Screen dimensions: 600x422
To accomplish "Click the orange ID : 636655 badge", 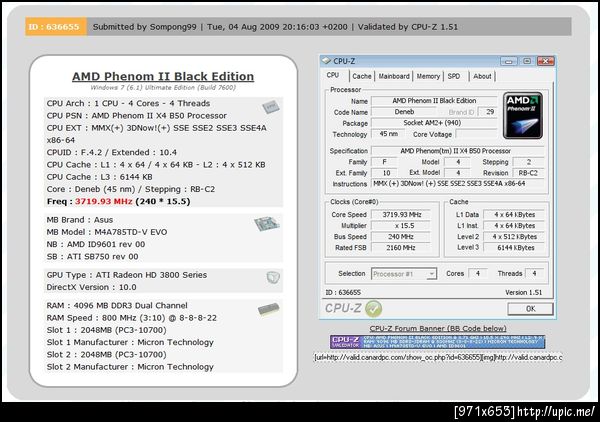I will click(x=56, y=27).
